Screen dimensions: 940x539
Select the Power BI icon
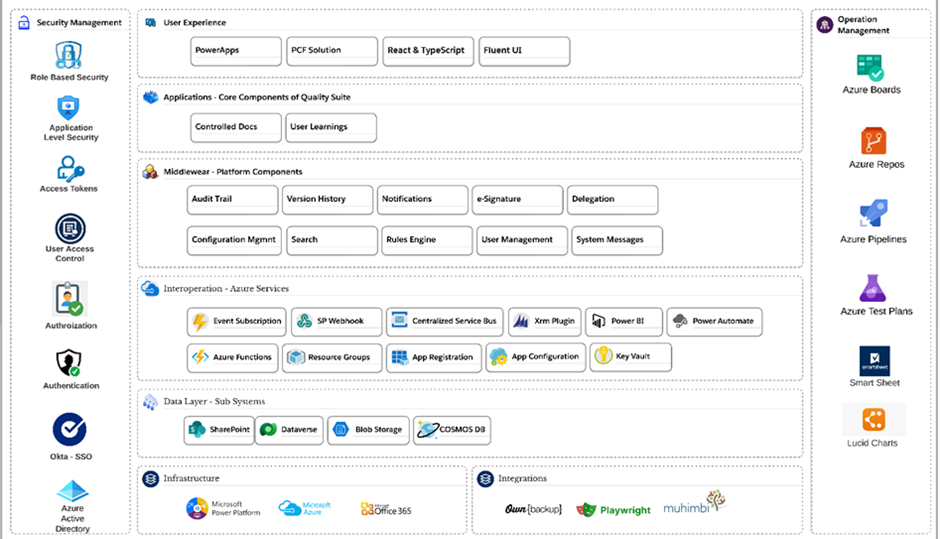coord(598,321)
